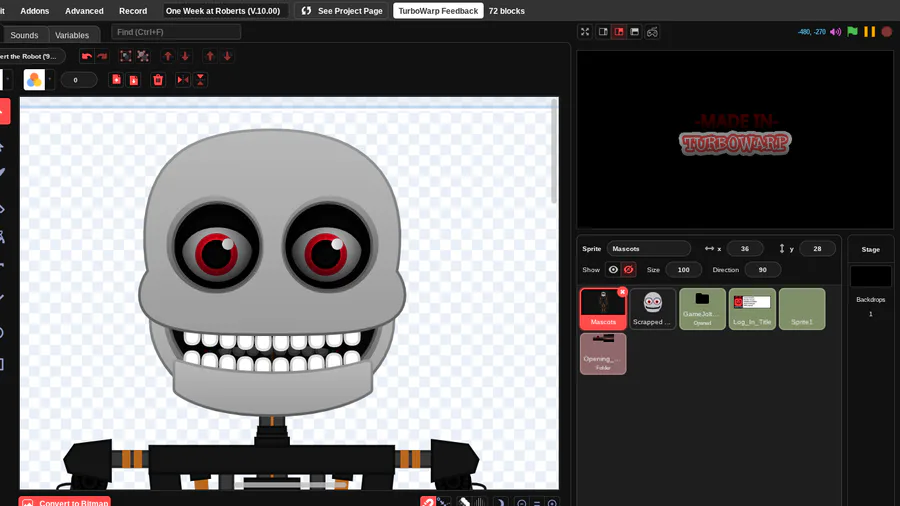
Task: Open the fill color swatch
Action: 34,80
